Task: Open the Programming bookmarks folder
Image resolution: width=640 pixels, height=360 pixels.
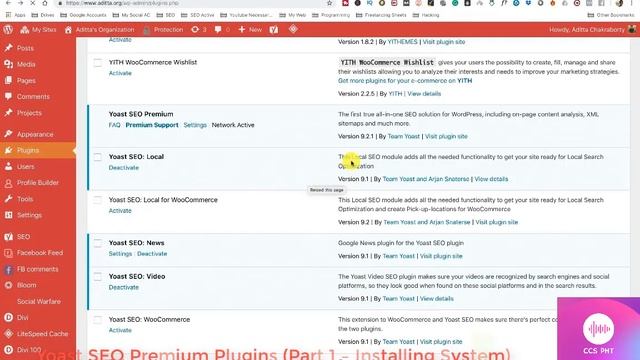Action: click(331, 15)
